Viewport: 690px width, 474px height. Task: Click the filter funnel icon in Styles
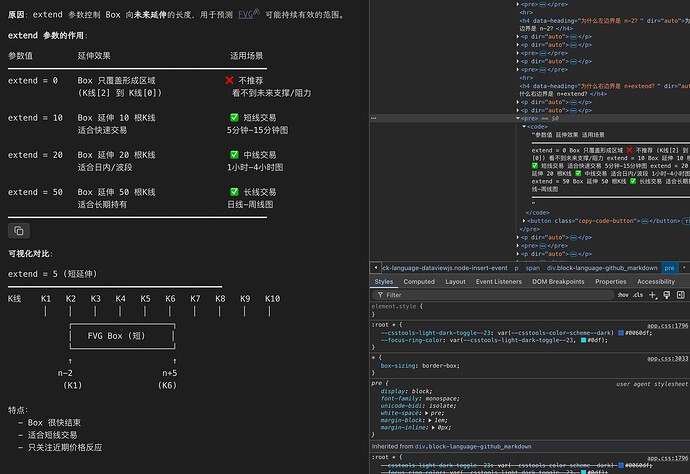379,295
